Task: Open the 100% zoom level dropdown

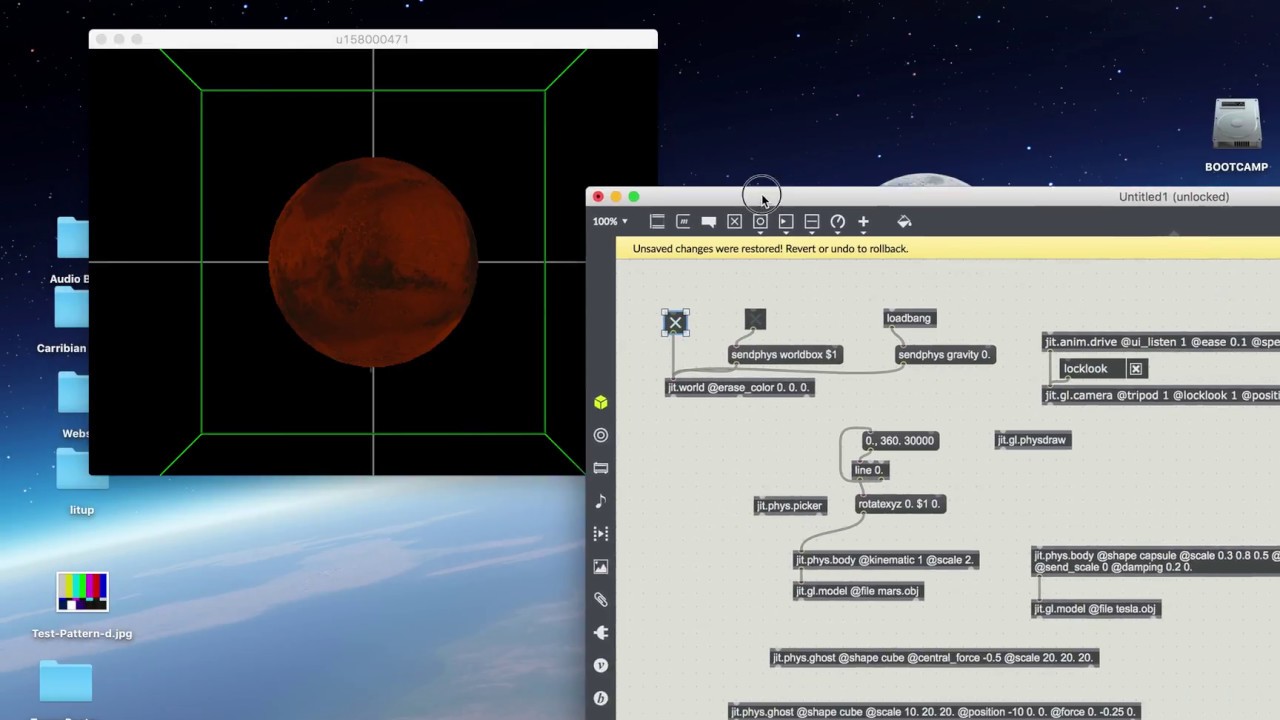Action: pos(610,222)
